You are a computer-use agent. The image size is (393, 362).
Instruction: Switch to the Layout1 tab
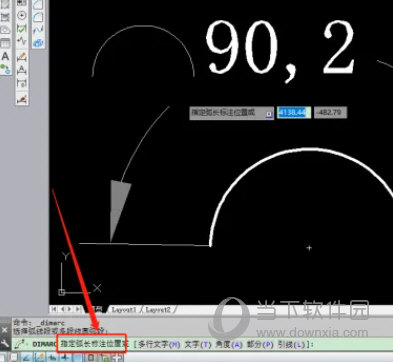[x=124, y=310]
